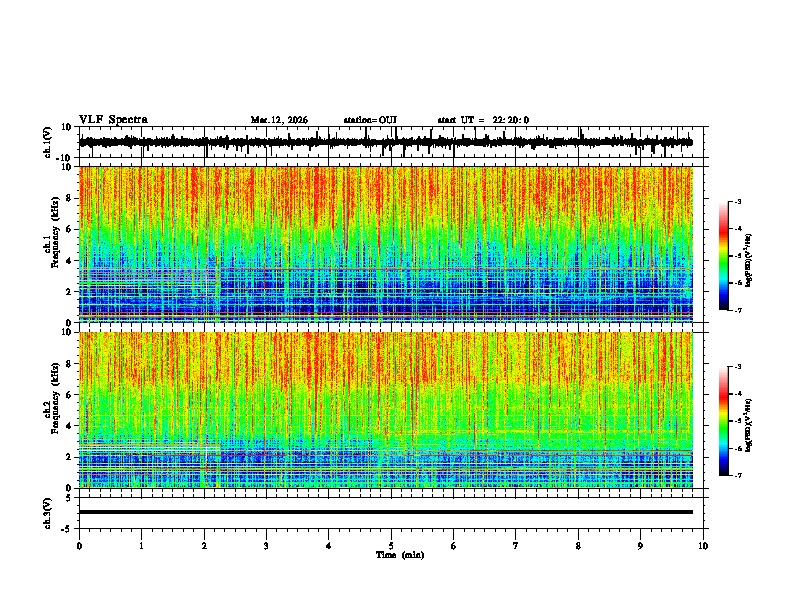Click inside the ch.2 spectrogram panel

pyautogui.click(x=385, y=410)
